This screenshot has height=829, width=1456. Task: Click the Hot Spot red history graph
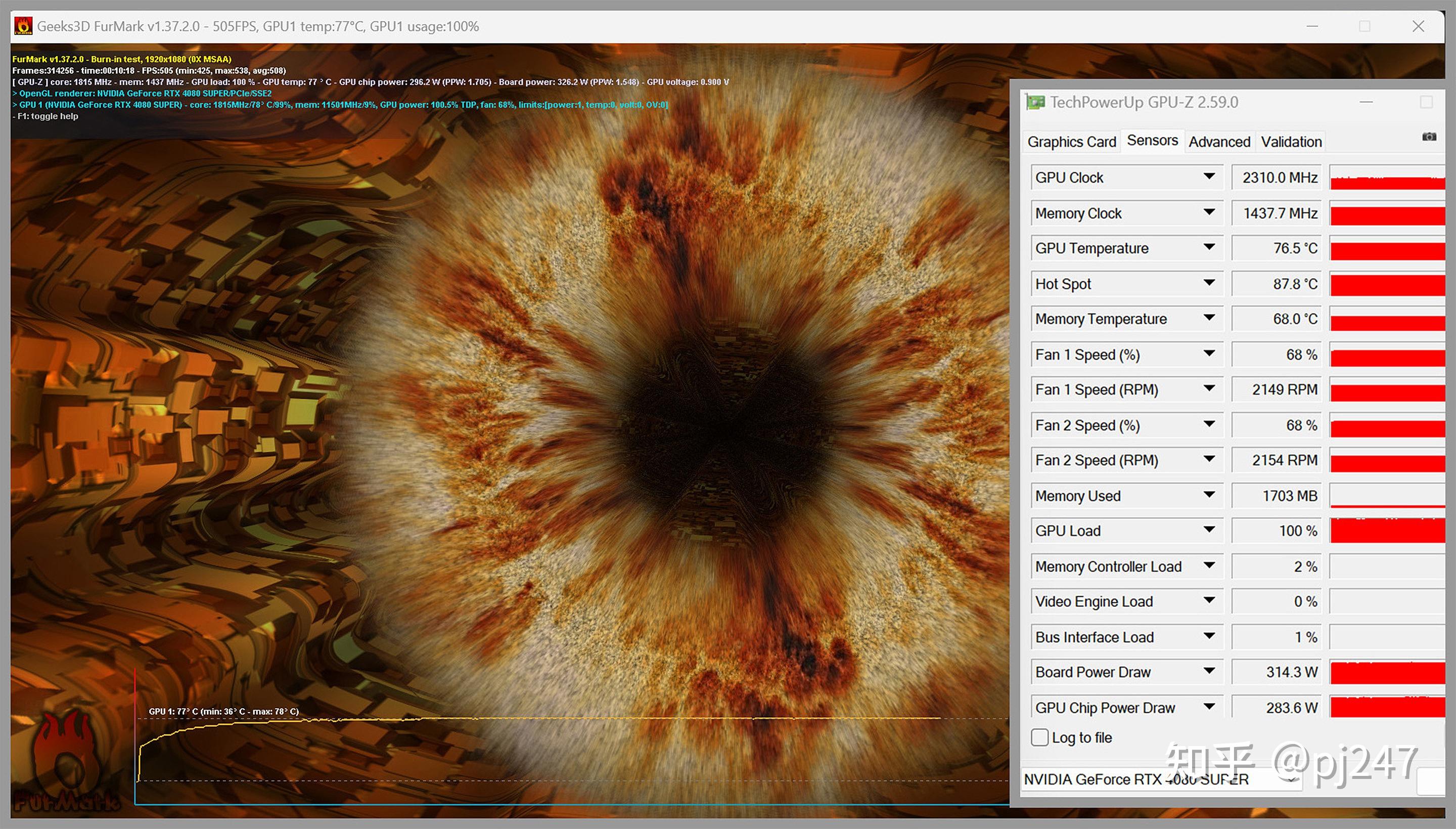1387,284
